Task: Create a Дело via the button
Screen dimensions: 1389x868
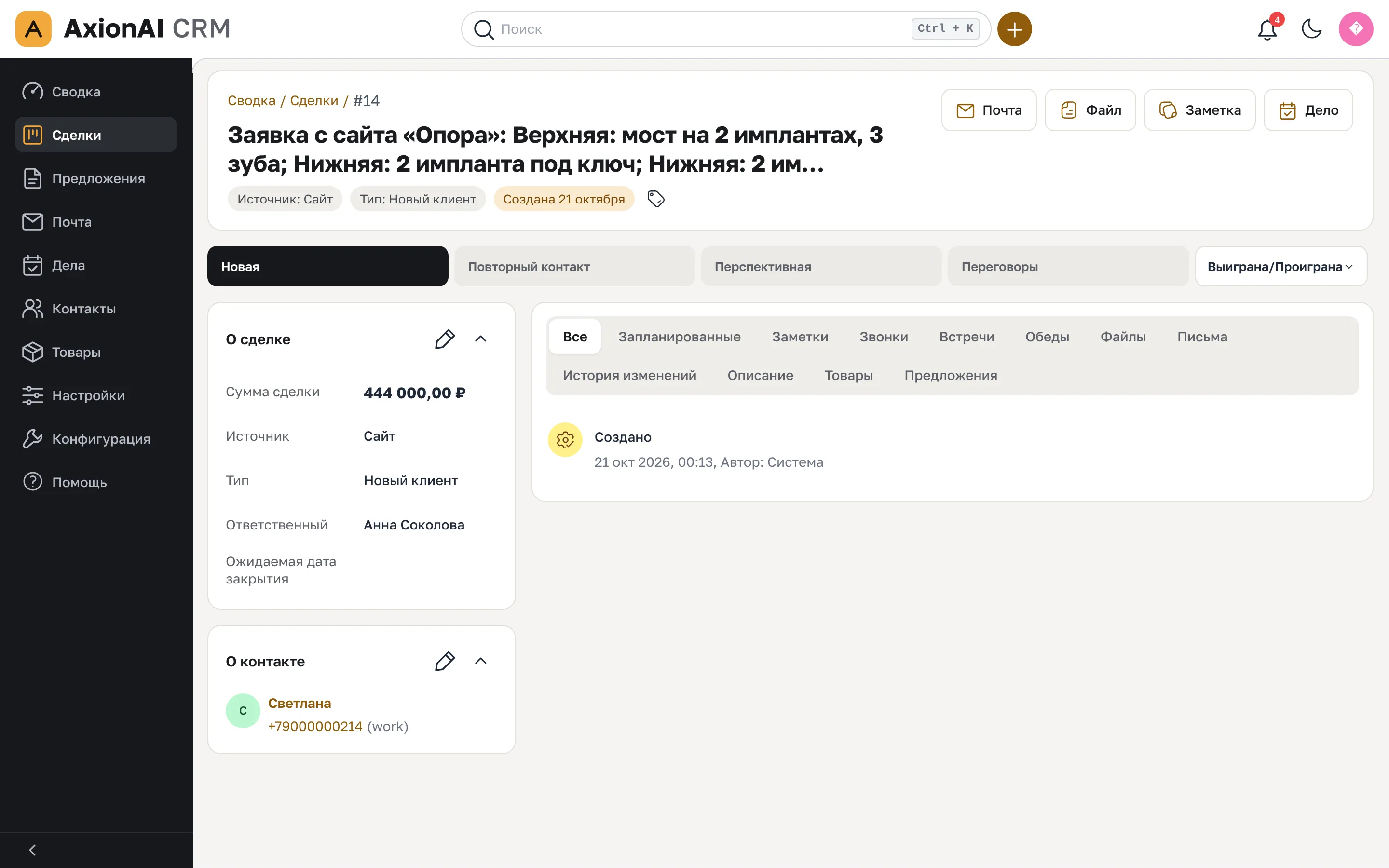Action: [1308, 110]
